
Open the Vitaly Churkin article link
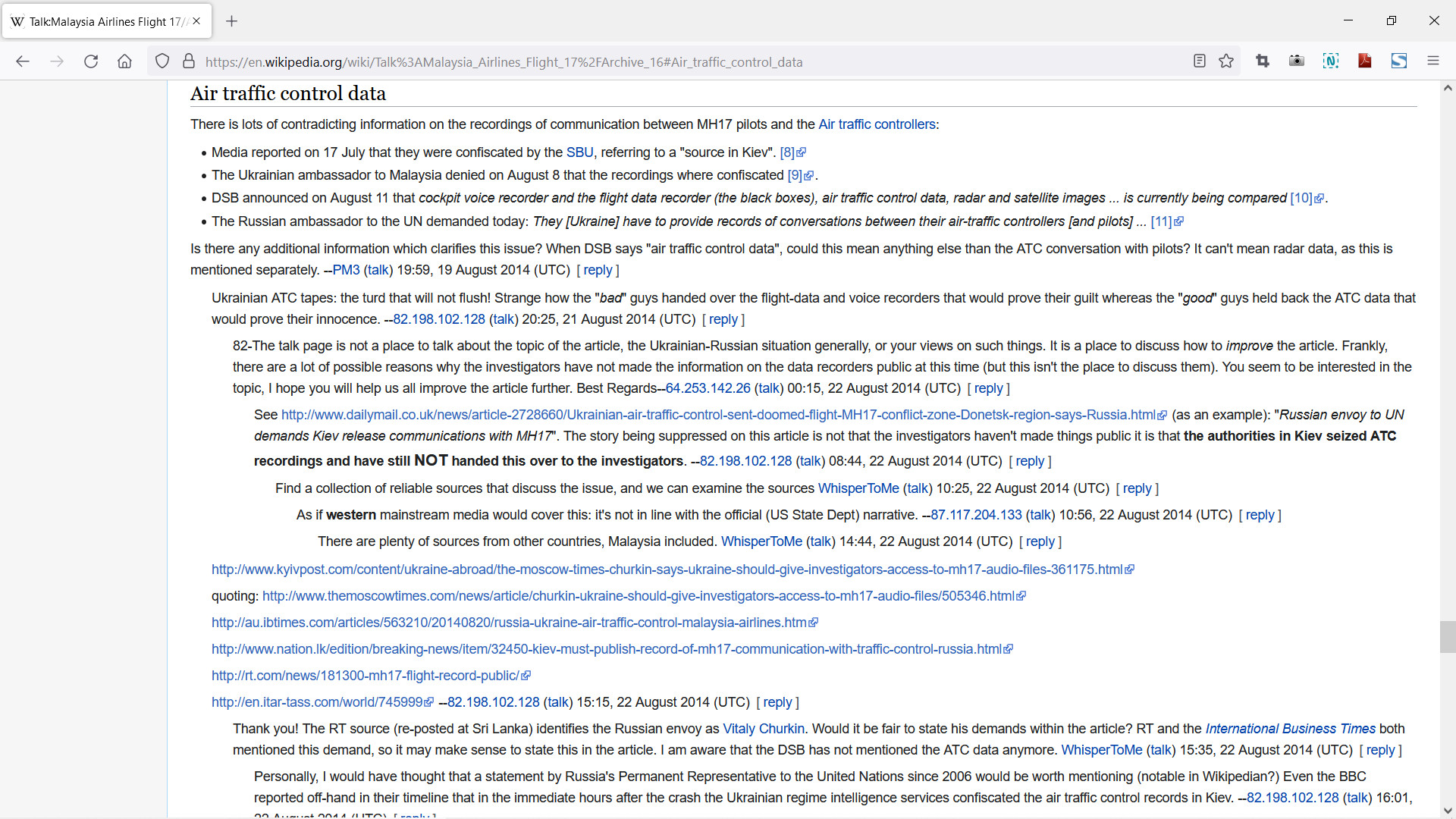(x=763, y=729)
